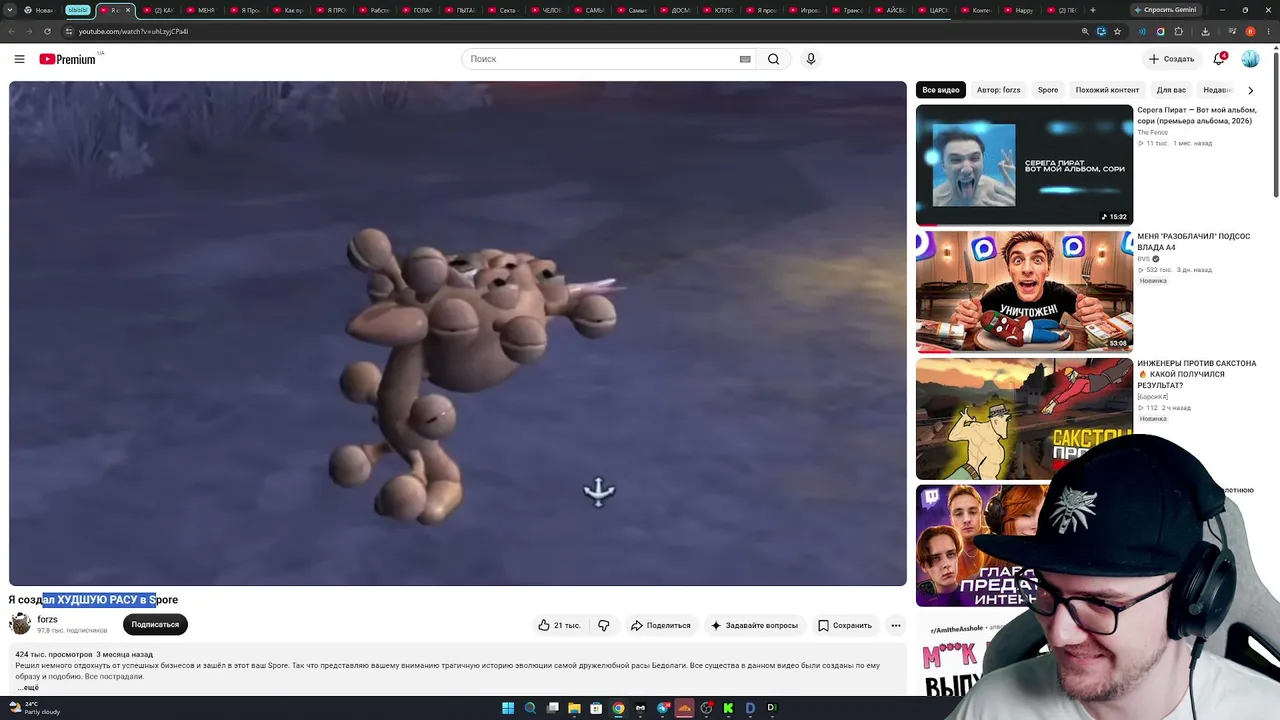Open the green K app on taskbar
Viewport: 1280px width, 720px height.
(x=728, y=708)
